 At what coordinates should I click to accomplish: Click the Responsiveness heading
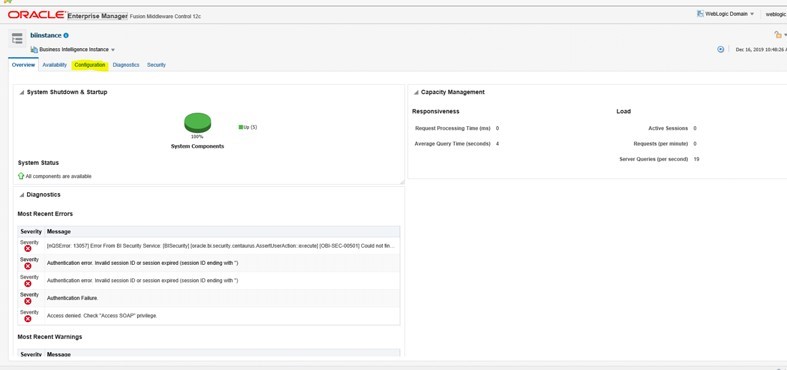tap(436, 111)
